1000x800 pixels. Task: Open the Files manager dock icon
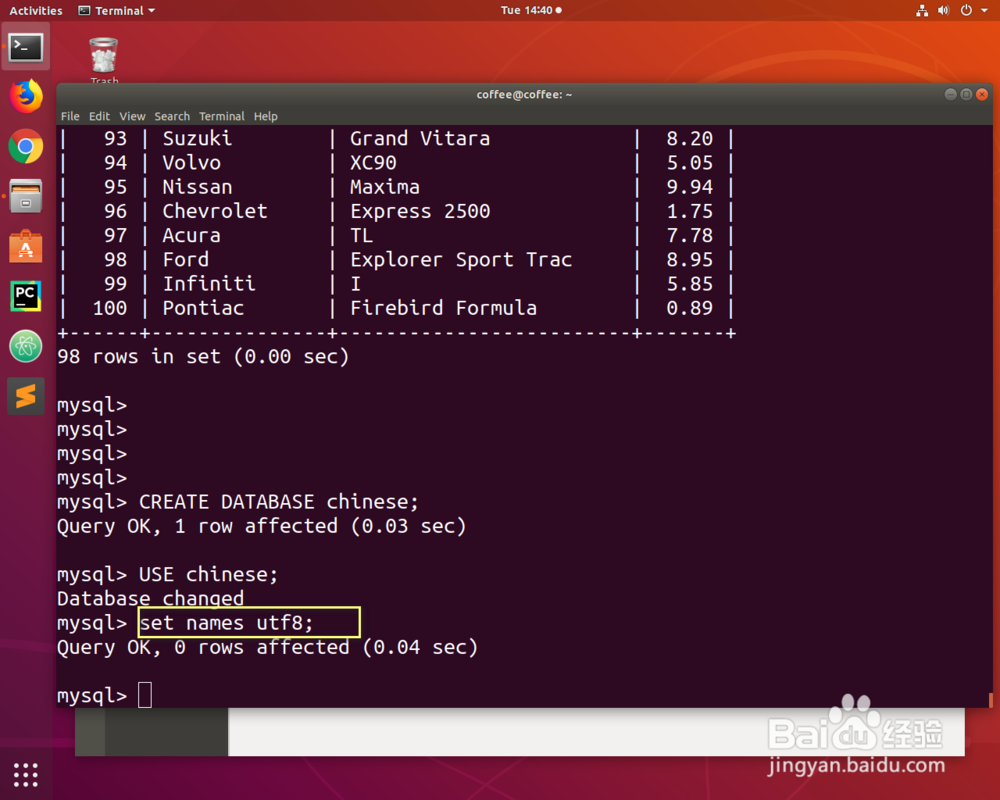click(x=26, y=196)
